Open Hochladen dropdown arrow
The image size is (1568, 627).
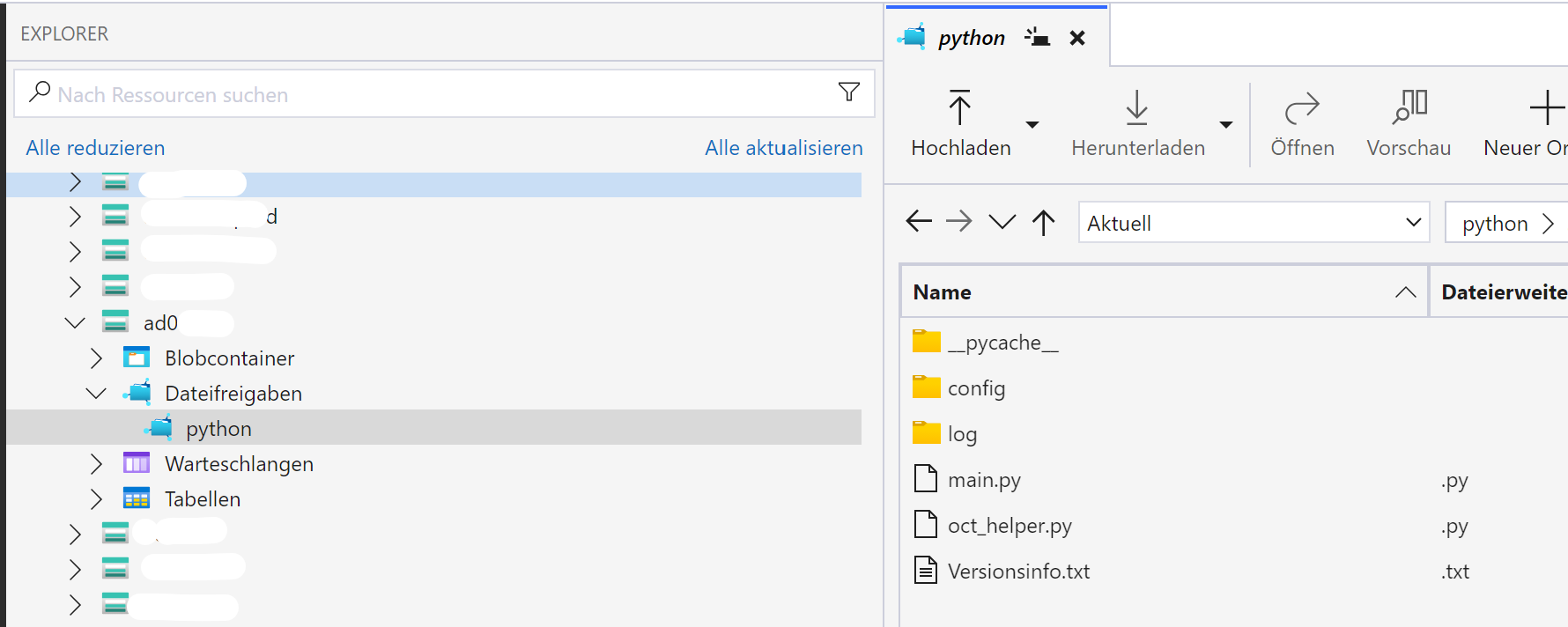(1032, 125)
